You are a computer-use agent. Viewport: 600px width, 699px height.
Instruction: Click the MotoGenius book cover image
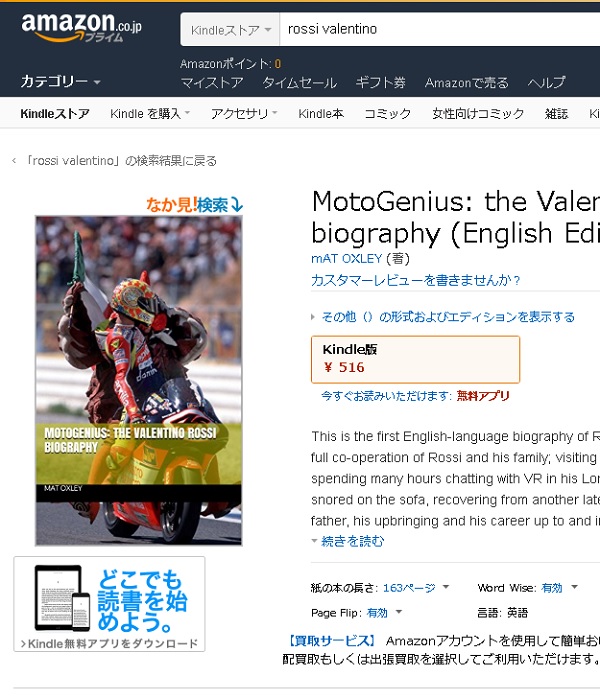pyautogui.click(x=139, y=380)
